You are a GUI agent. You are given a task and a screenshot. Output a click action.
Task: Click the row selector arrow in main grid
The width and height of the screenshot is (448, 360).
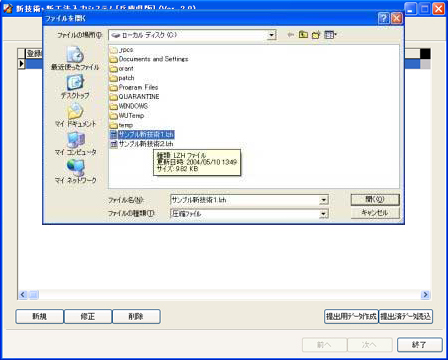coord(22,64)
